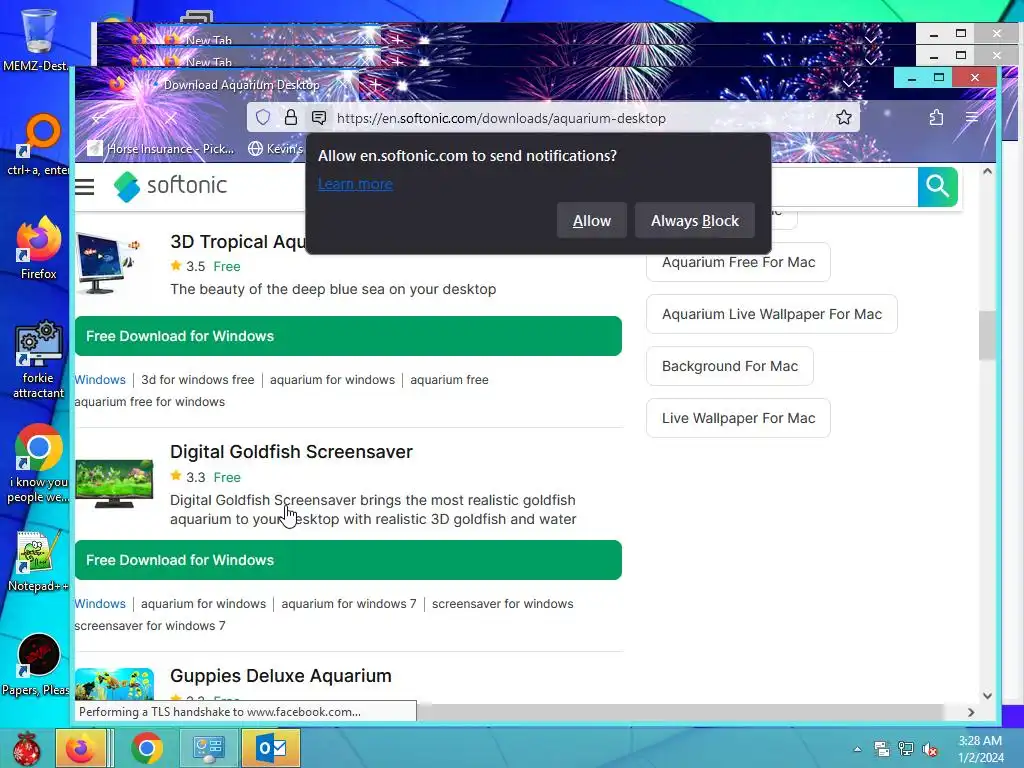
Task: Click Chrome taskbar icon
Action: (x=147, y=748)
